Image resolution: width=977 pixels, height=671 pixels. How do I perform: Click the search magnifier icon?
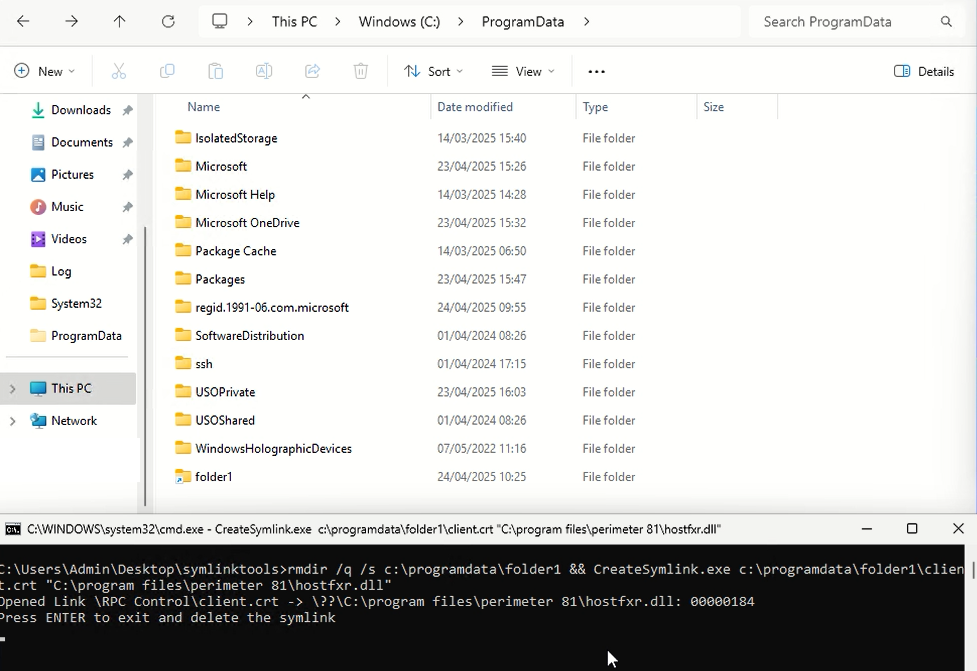tap(946, 22)
